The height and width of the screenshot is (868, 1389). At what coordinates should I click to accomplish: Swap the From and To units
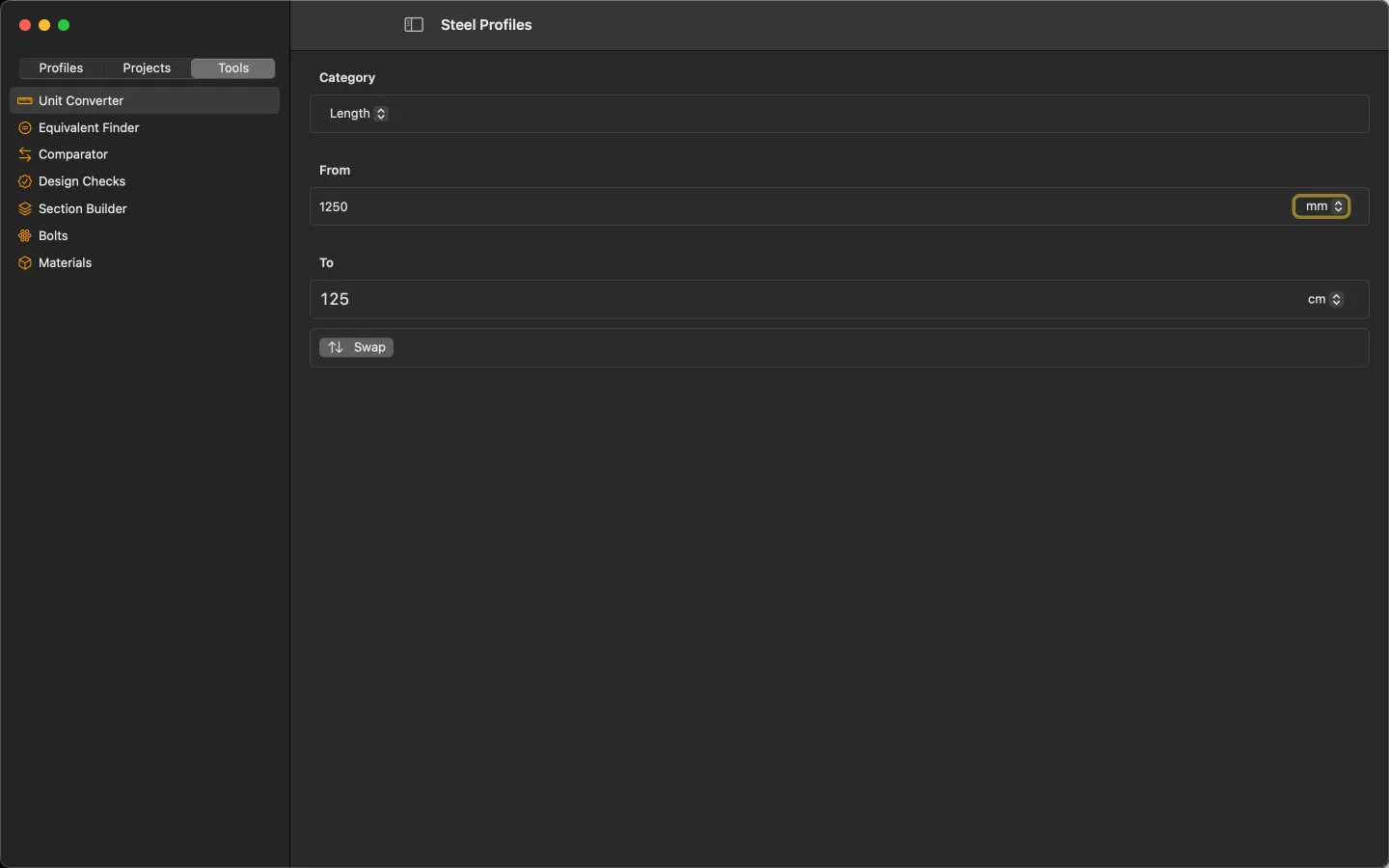356,347
